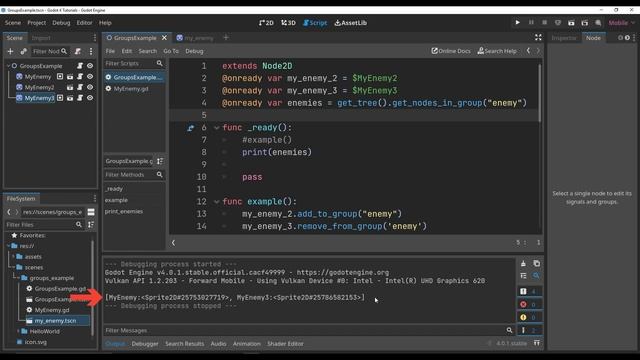Open the MyEnemy scene in the editor
The image size is (640, 360).
click(x=70, y=76)
